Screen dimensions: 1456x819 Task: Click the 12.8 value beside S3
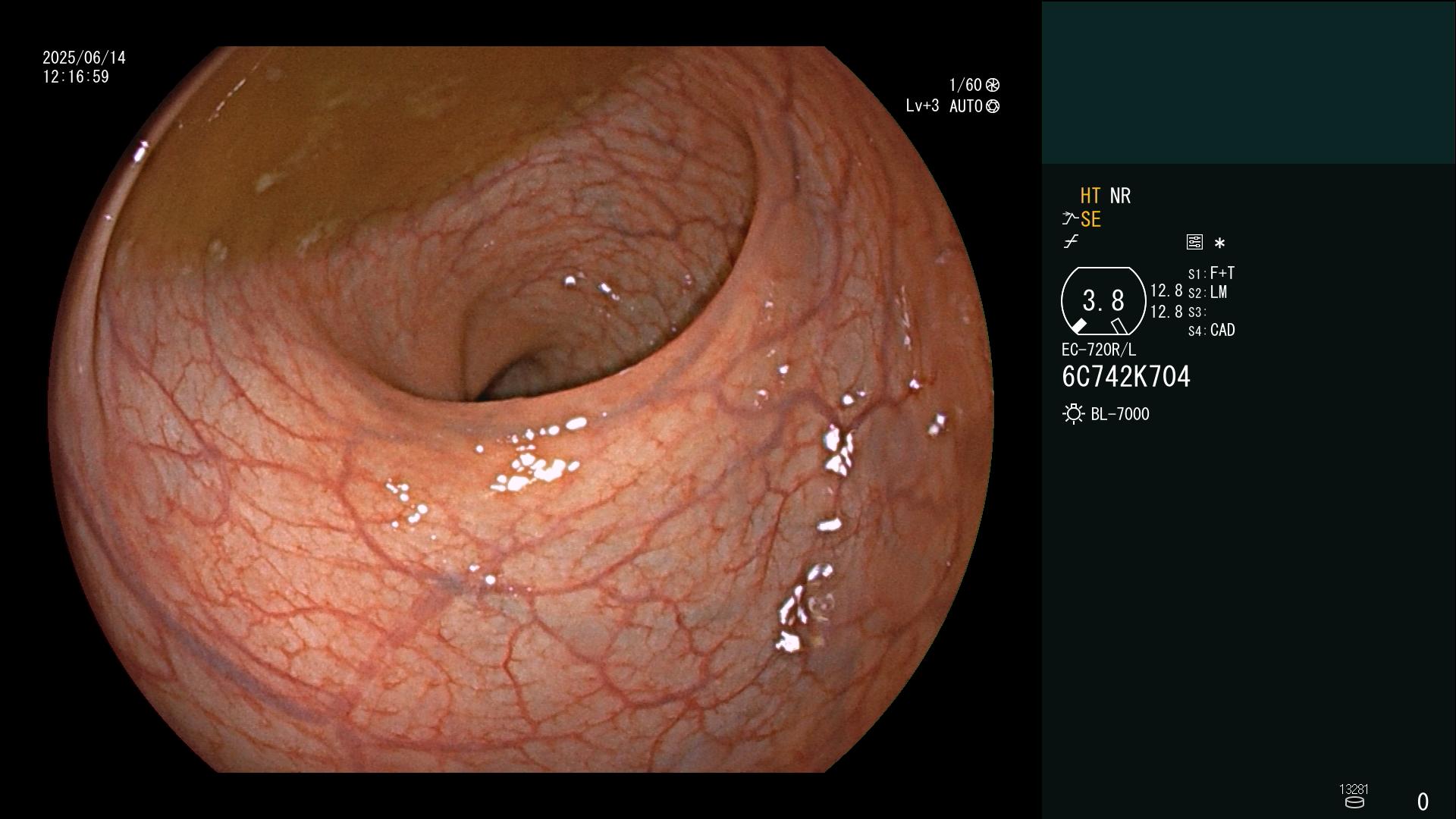(x=1166, y=312)
